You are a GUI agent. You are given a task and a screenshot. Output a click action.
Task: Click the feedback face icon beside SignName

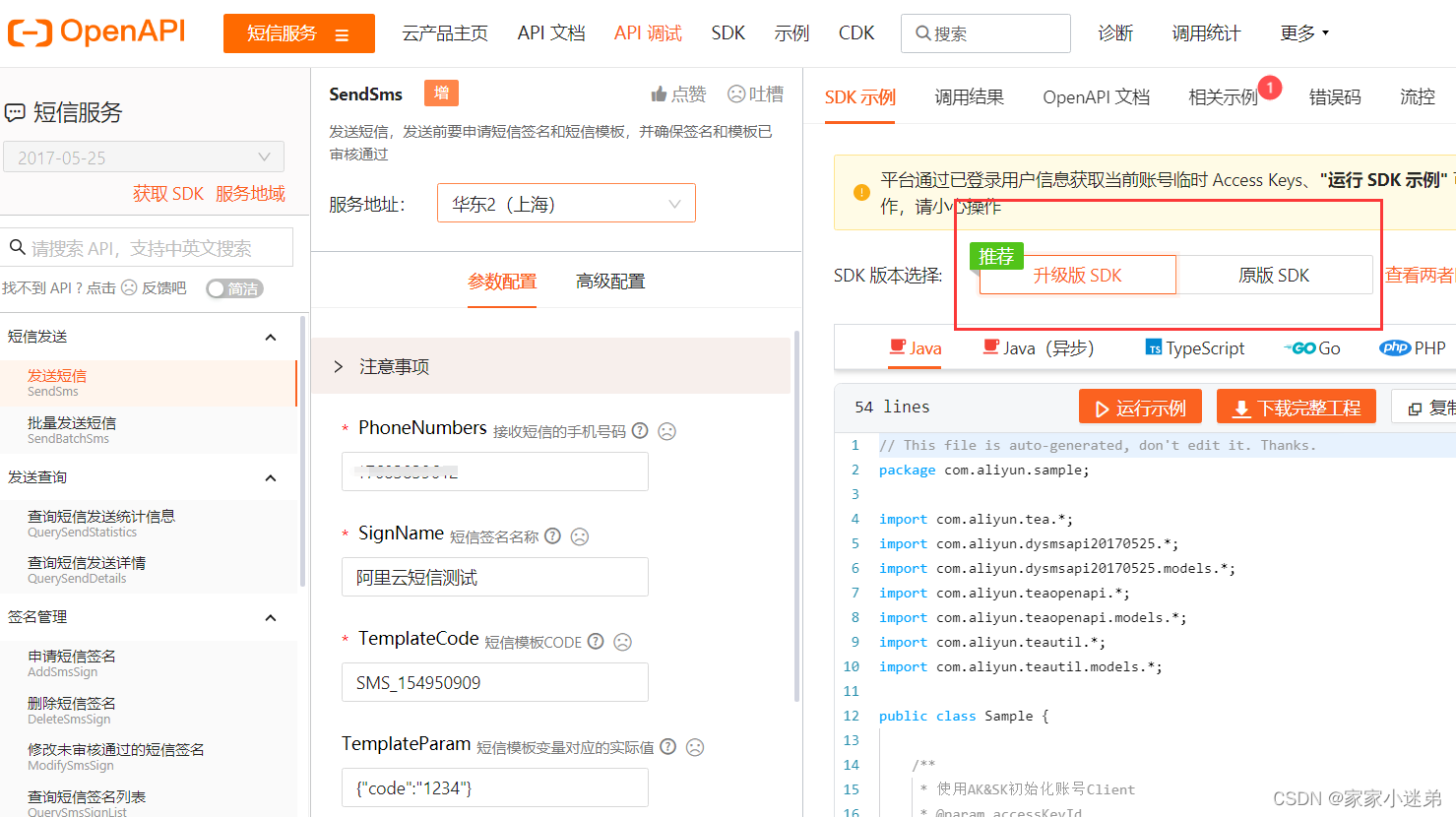click(580, 536)
